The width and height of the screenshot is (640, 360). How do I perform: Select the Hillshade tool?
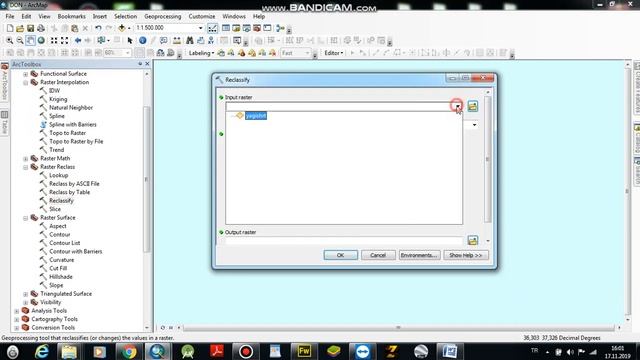pyautogui.click(x=60, y=277)
